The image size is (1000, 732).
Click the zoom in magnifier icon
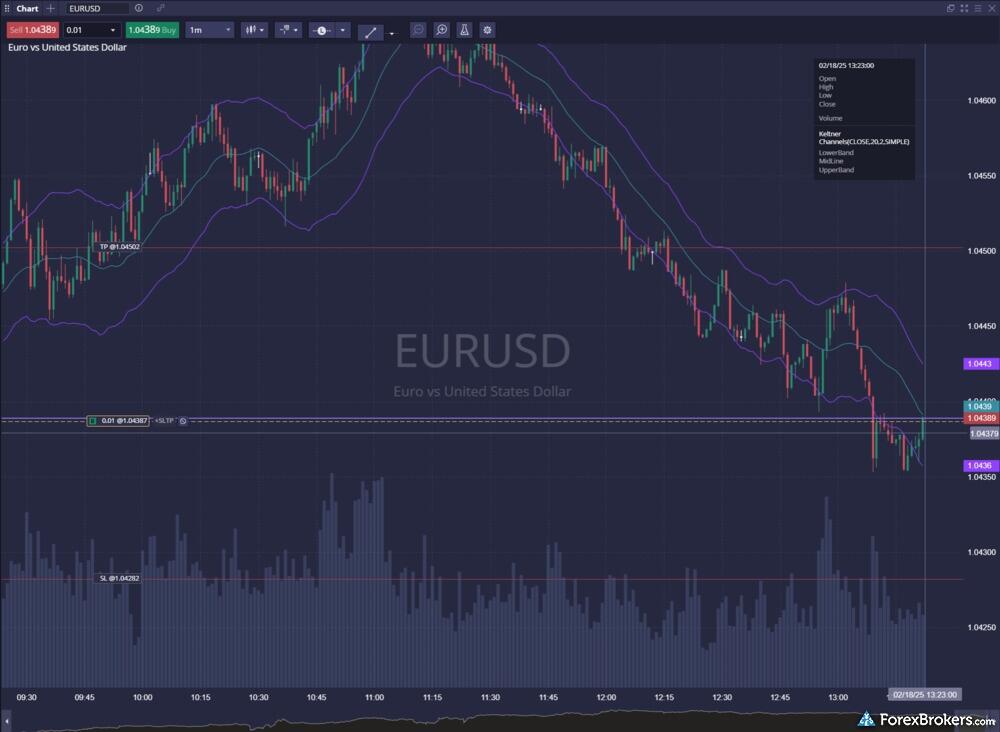[x=441, y=30]
